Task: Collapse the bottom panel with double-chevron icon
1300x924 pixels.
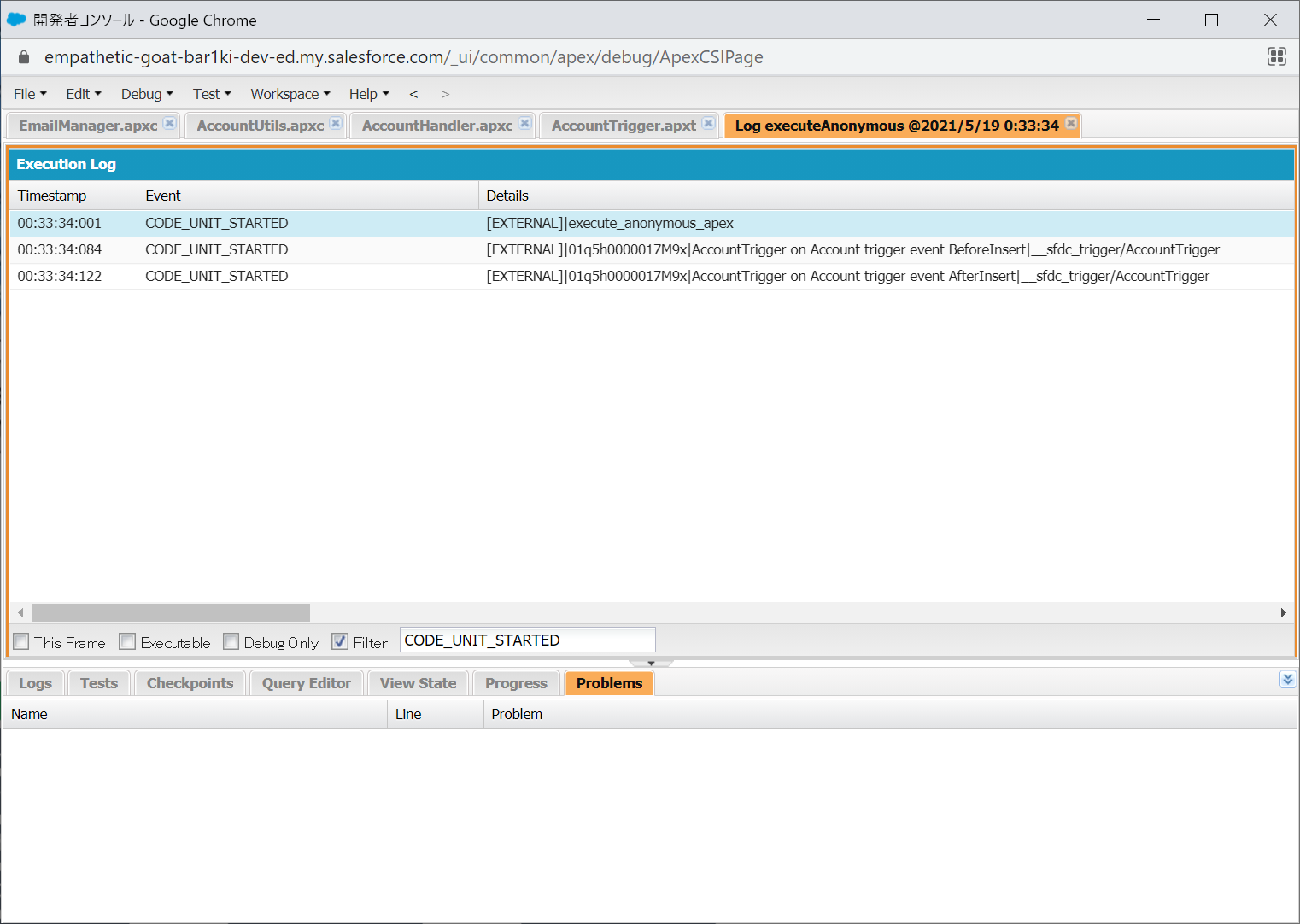Action: tap(1288, 679)
